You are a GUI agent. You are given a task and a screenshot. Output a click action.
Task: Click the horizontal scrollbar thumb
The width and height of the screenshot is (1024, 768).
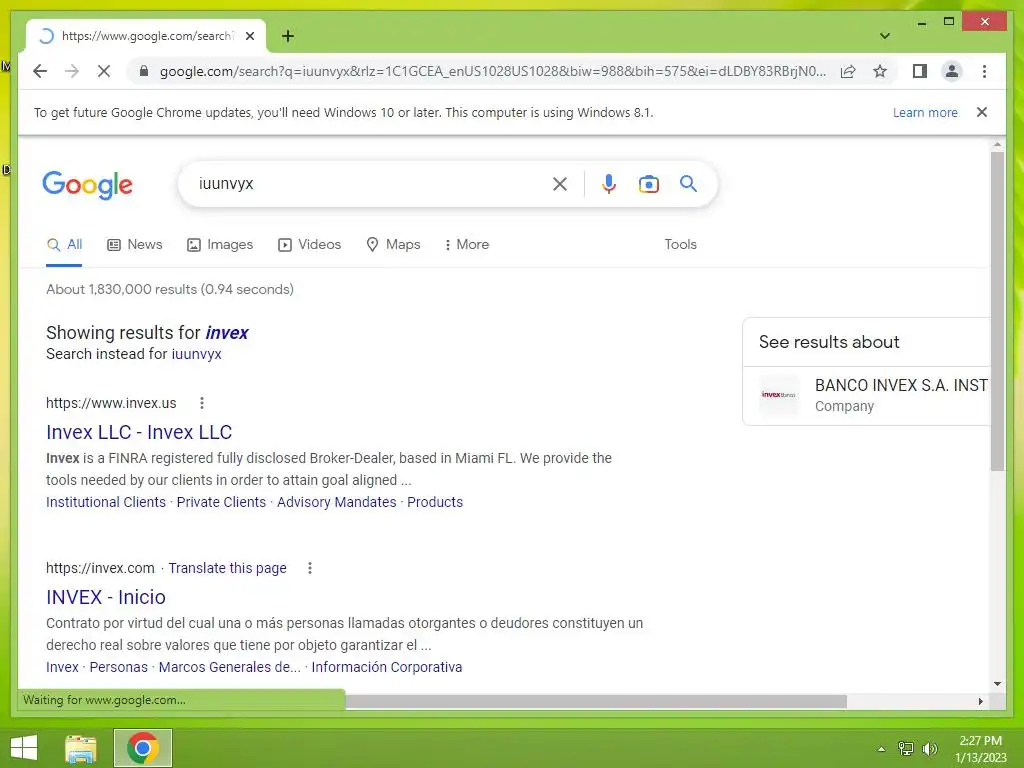[x=596, y=701]
